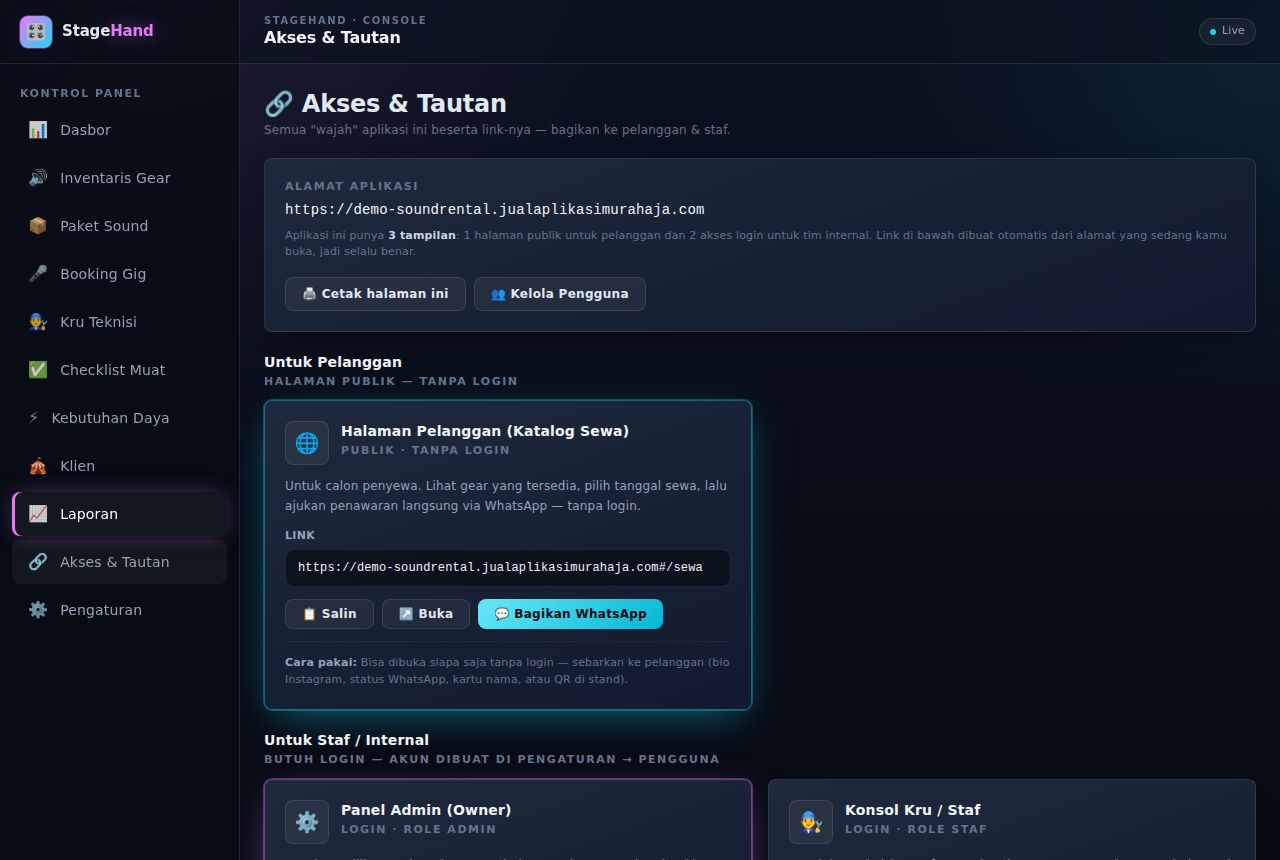
Task: Open Paket Sound in the sidebar
Action: pos(120,226)
